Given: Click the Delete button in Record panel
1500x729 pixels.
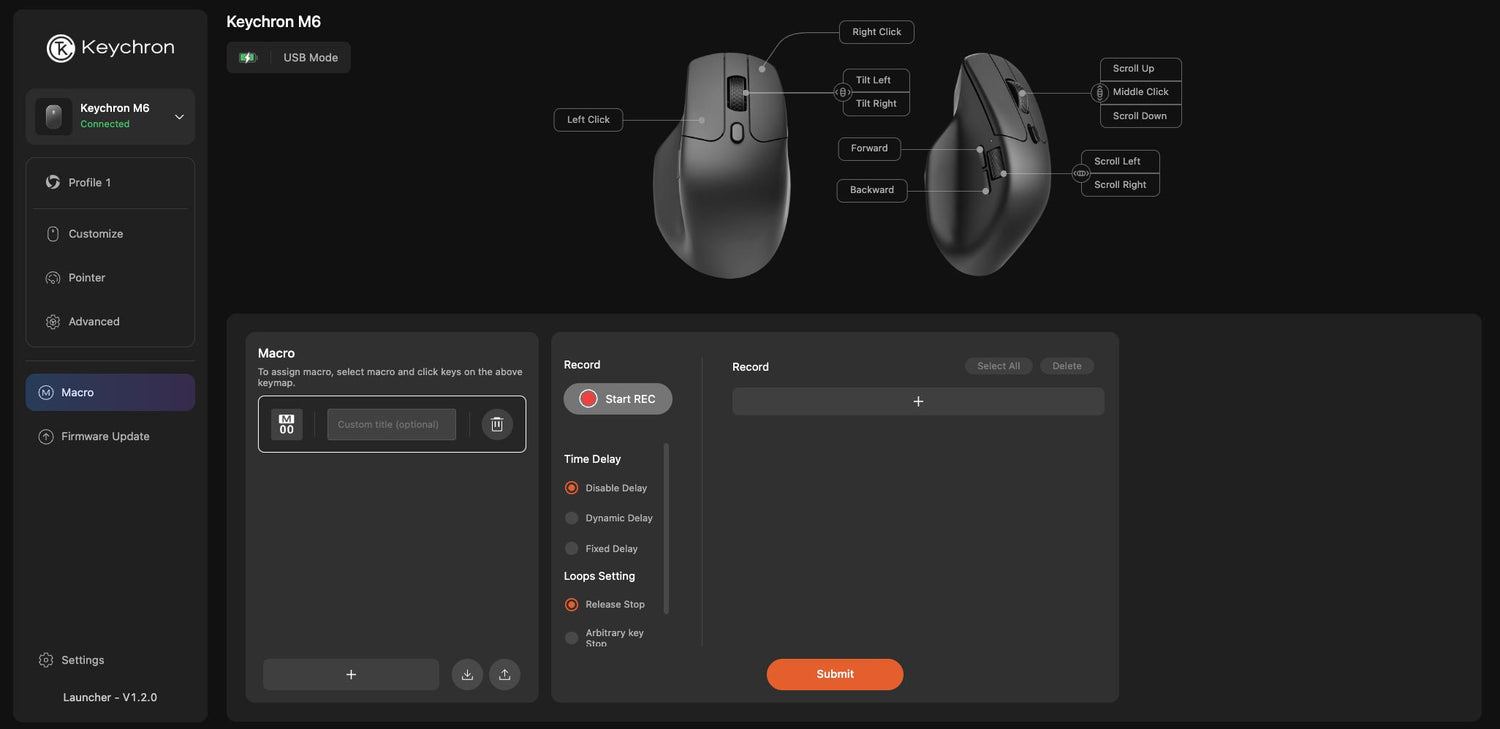Looking at the screenshot, I should coord(1067,366).
